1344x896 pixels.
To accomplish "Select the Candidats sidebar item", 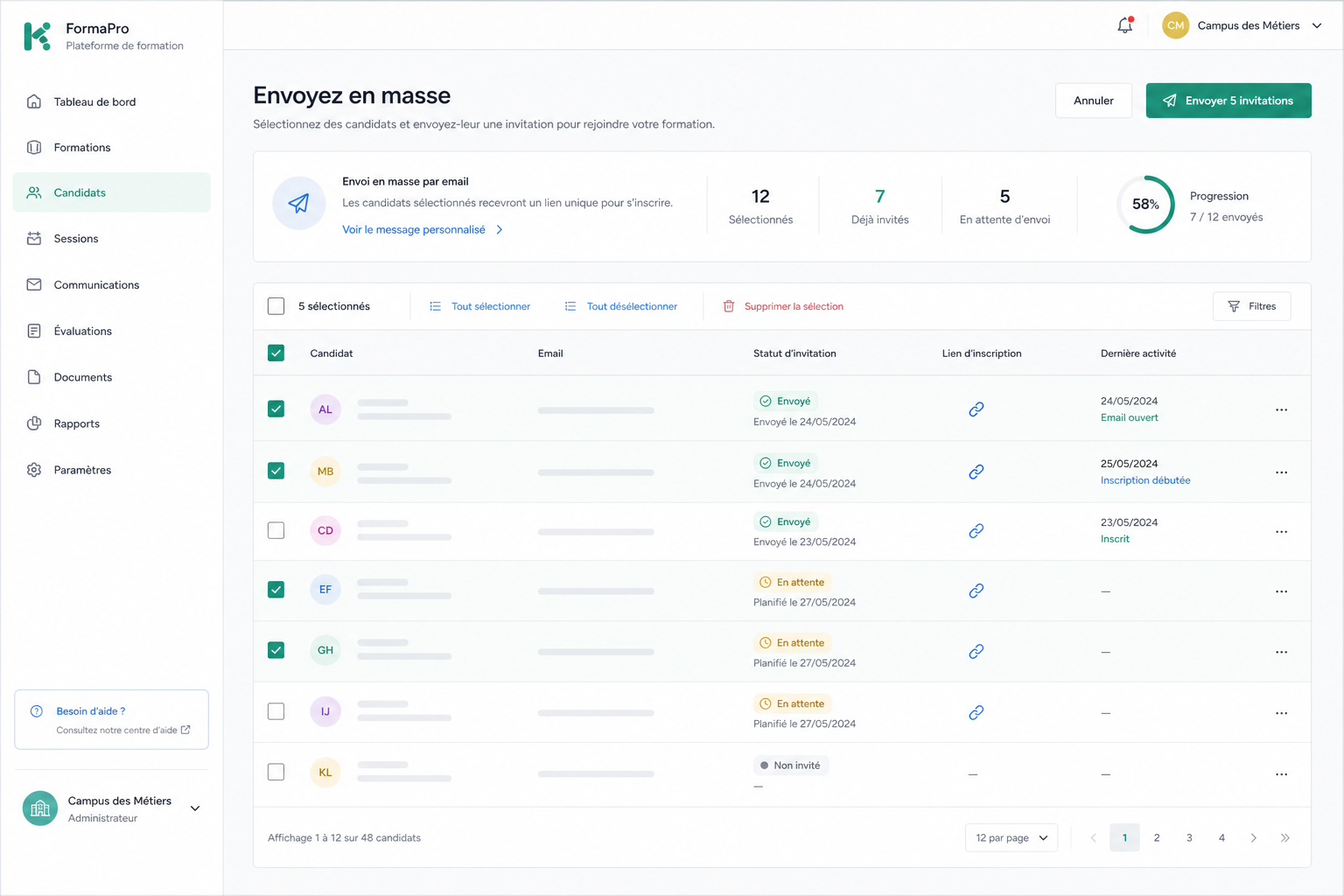I will (112, 192).
